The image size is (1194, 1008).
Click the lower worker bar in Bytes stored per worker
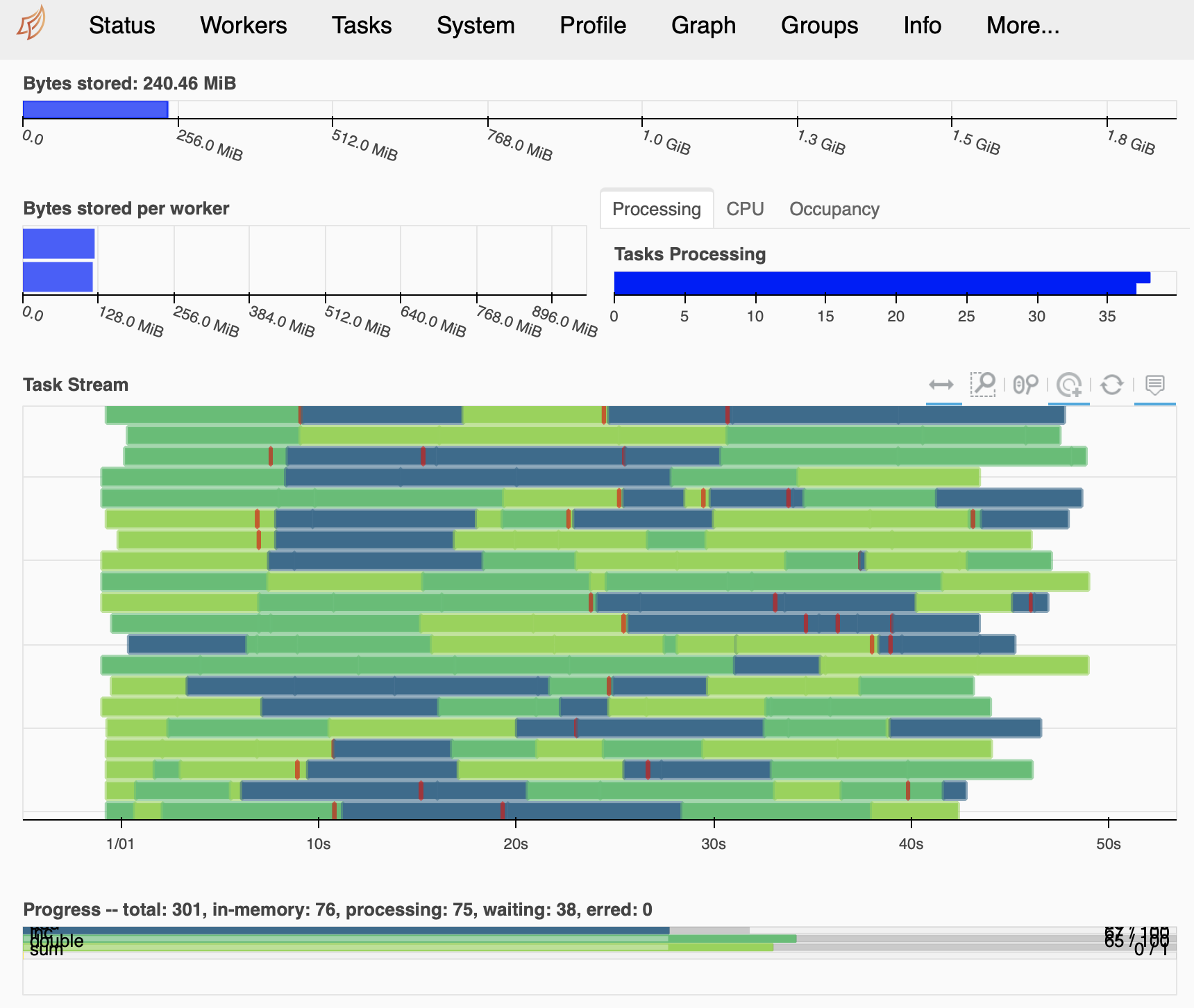[x=58, y=277]
